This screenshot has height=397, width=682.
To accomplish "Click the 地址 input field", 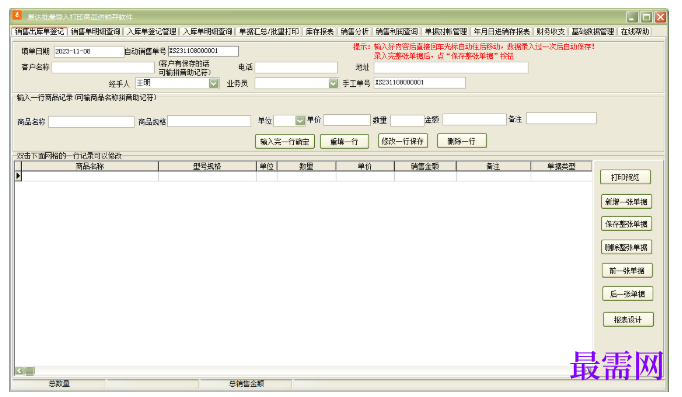I will [451, 67].
